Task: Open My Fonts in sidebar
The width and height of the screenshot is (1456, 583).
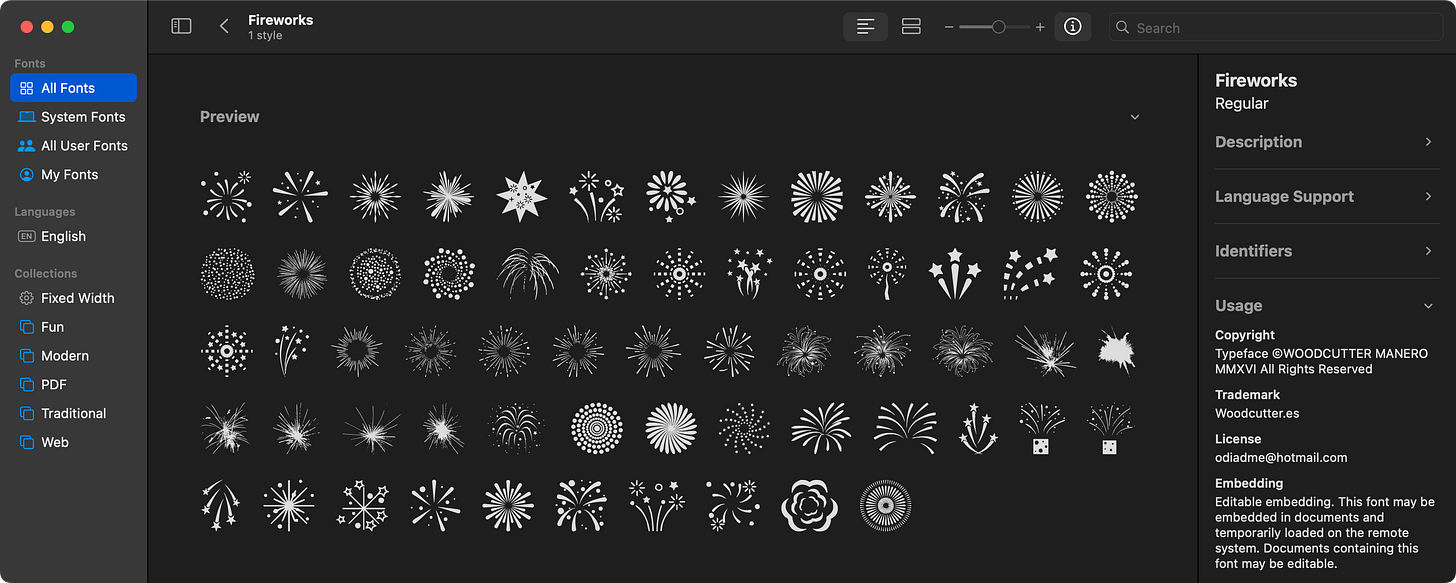Action: coord(73,175)
